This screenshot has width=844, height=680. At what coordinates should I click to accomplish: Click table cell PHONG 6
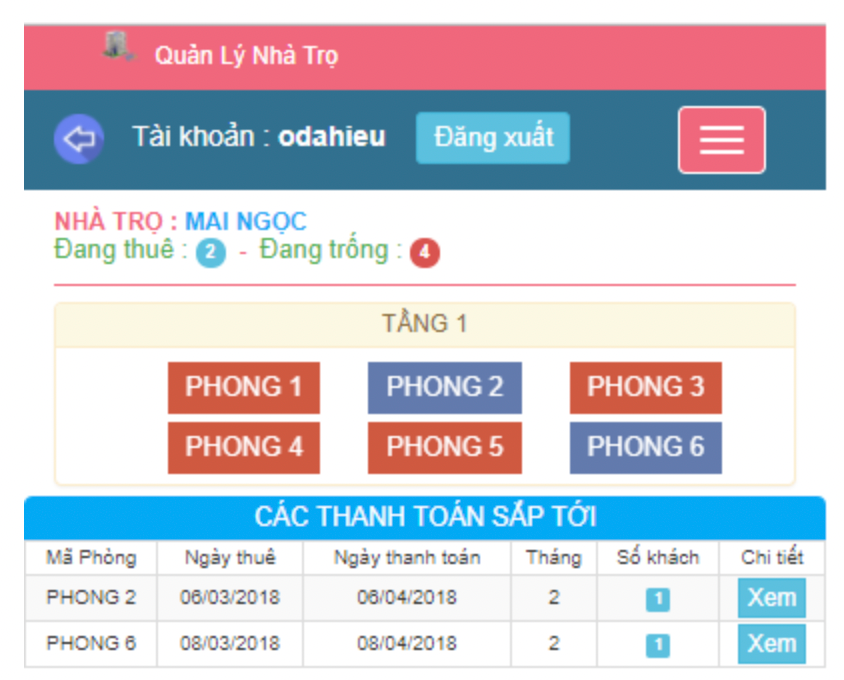pos(91,643)
